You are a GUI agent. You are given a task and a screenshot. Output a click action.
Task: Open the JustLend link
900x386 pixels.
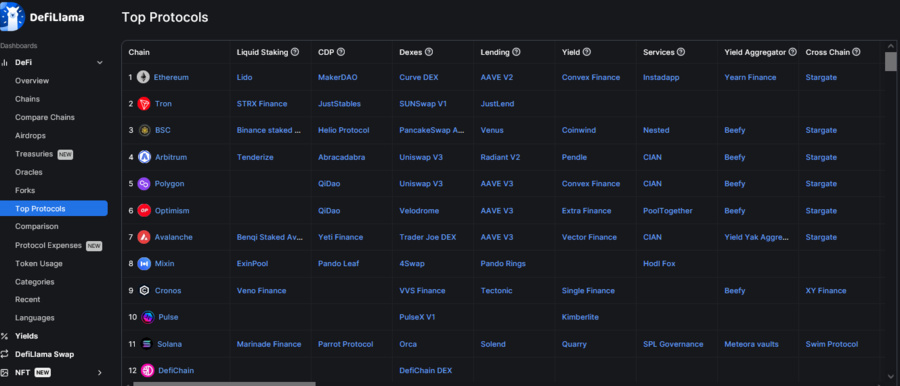coord(497,104)
